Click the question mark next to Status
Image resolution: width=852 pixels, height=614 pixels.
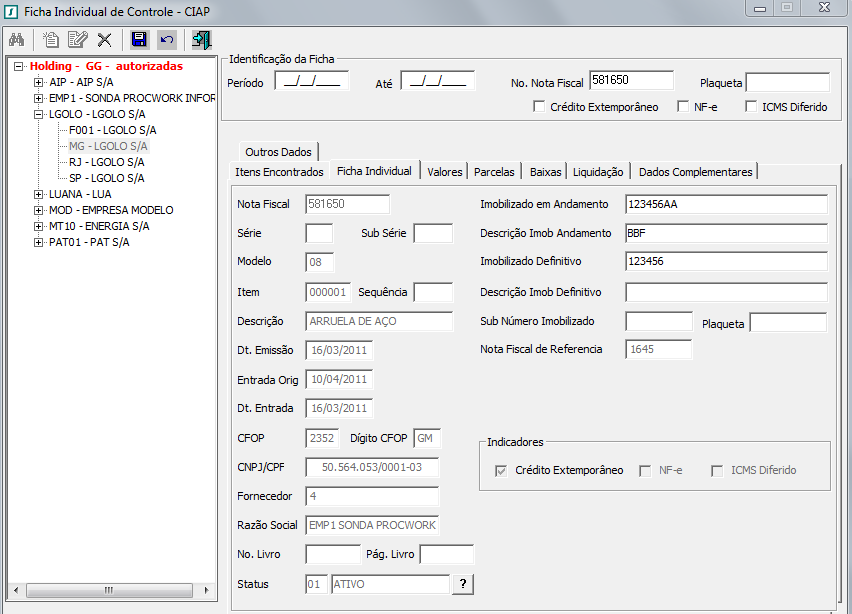click(463, 585)
